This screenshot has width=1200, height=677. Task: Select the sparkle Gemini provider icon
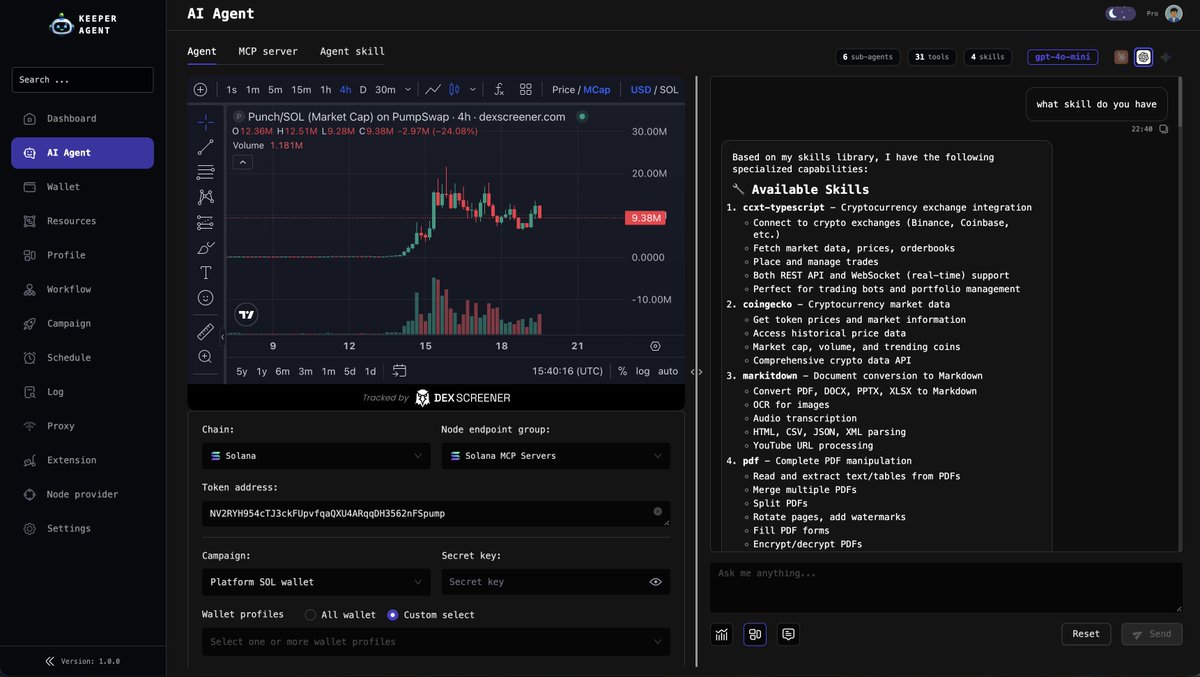(x=1165, y=57)
